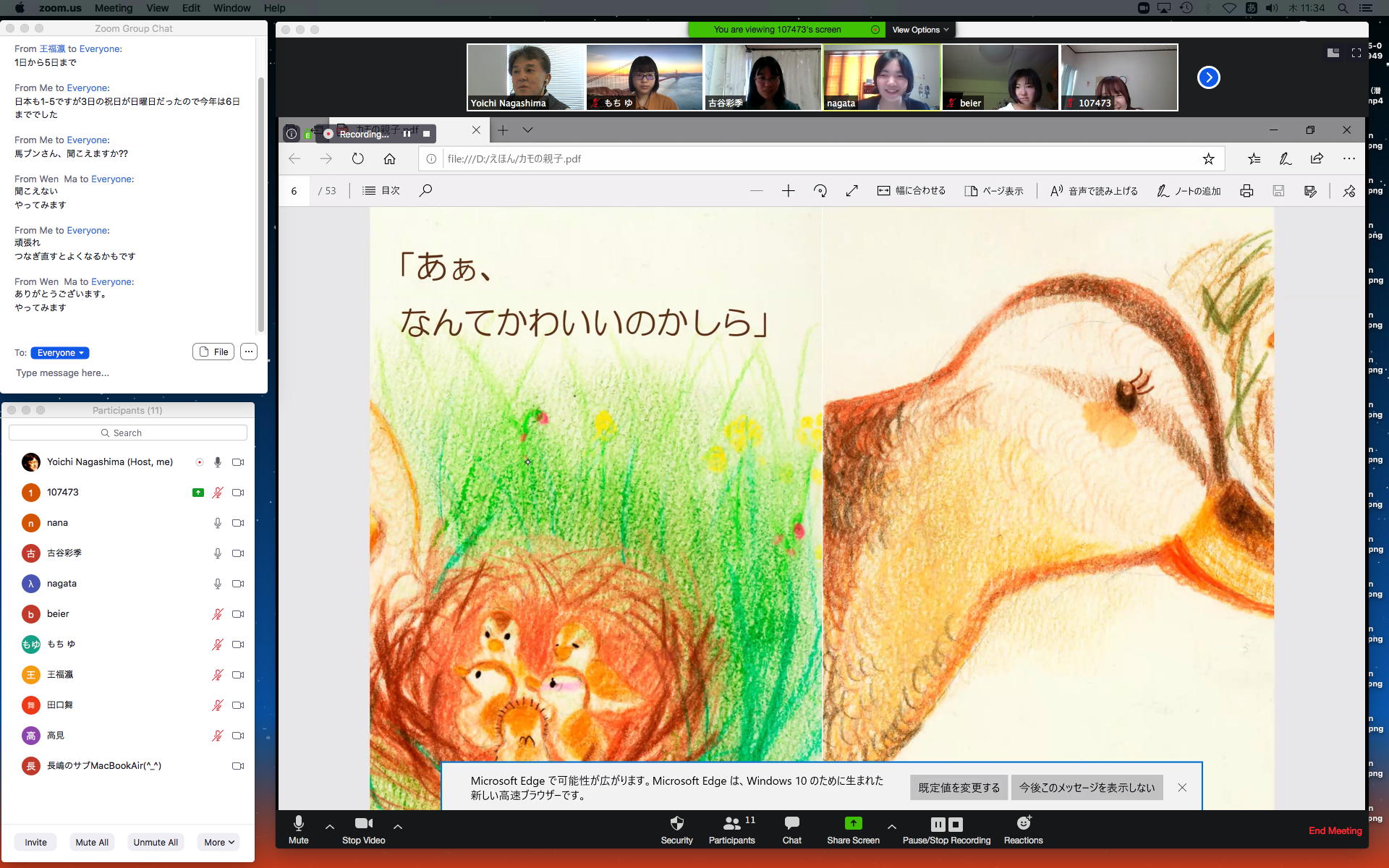Open the More dropdown in Participants panel

[x=218, y=842]
